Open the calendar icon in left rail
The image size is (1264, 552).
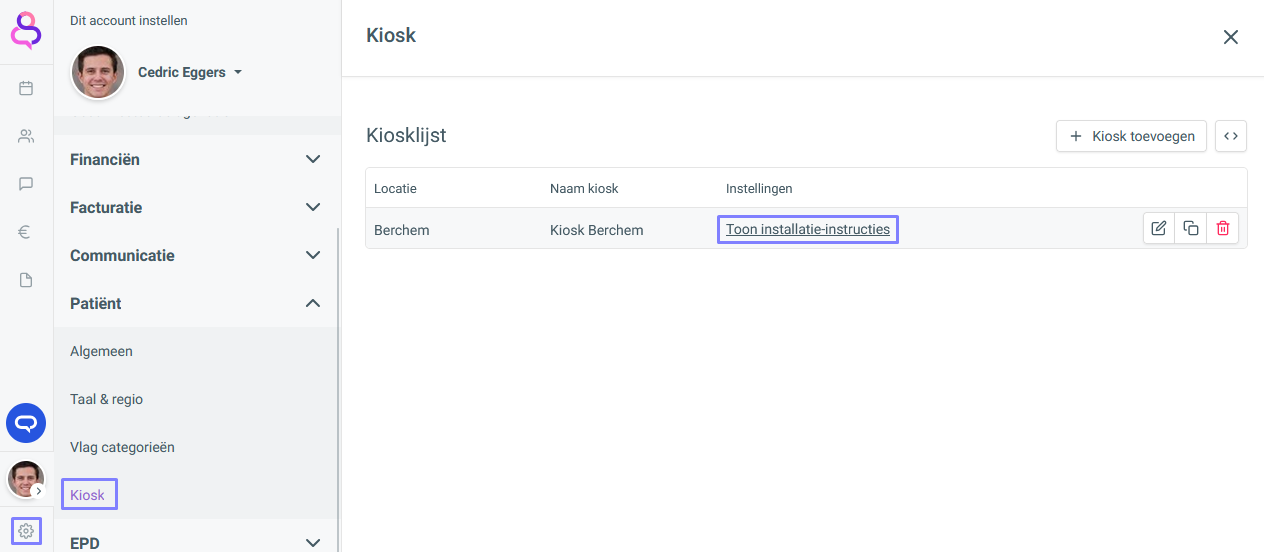(26, 88)
